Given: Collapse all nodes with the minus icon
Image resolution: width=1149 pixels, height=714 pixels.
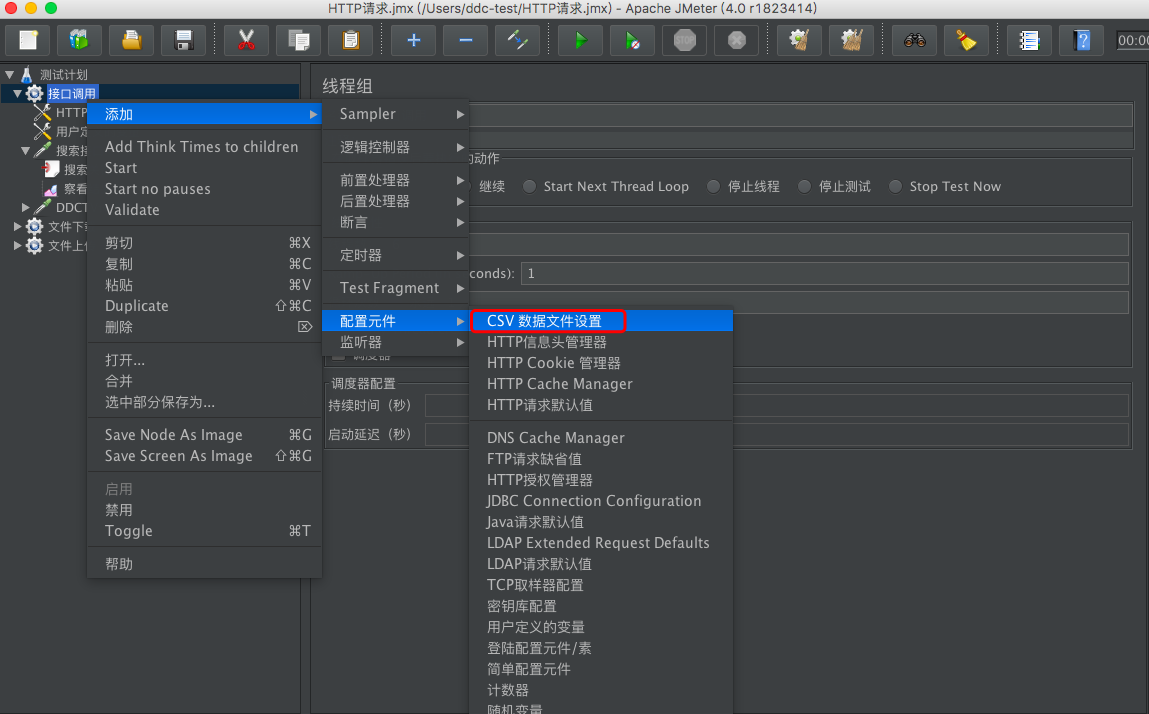Looking at the screenshot, I should coord(465,40).
